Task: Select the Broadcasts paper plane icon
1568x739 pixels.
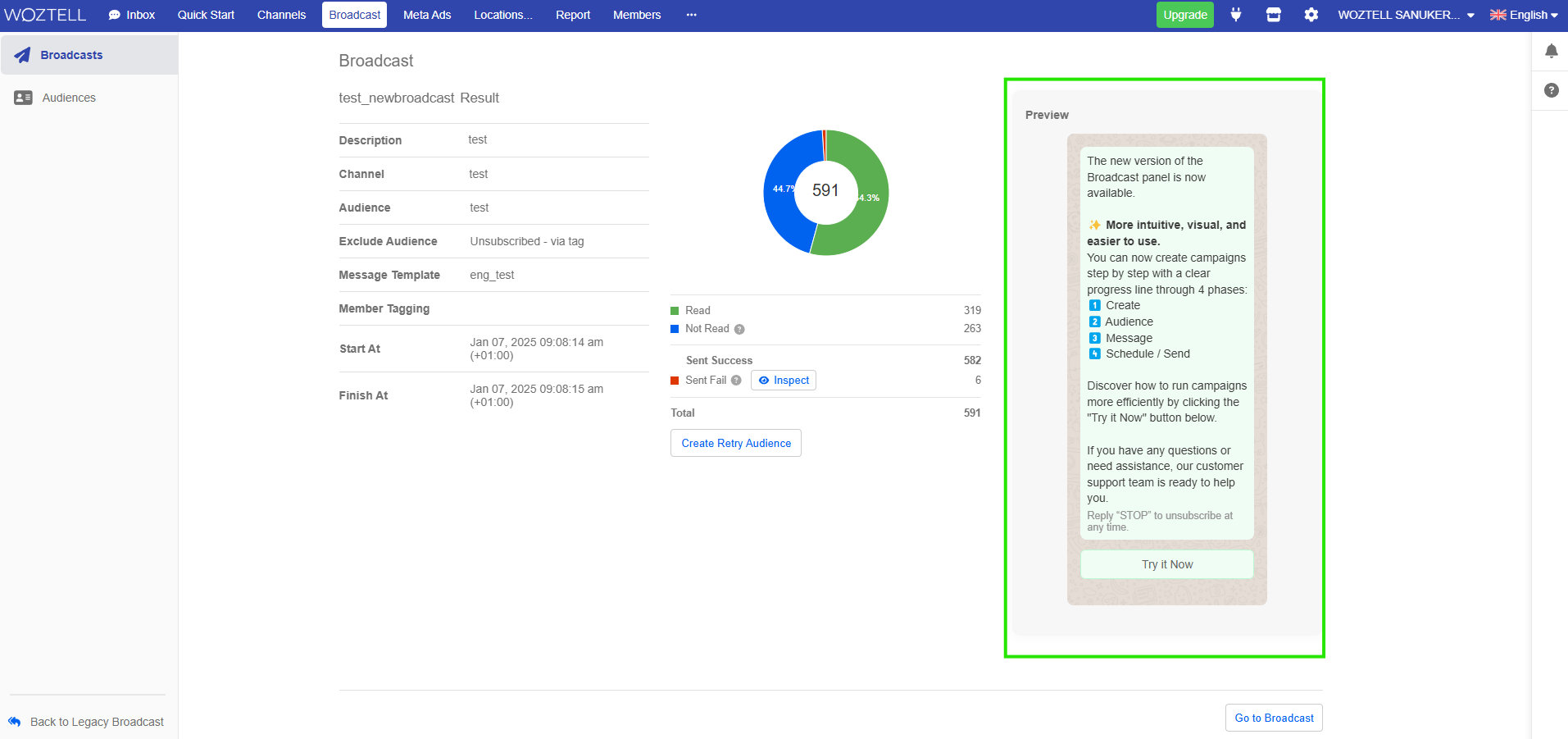Action: [x=22, y=54]
